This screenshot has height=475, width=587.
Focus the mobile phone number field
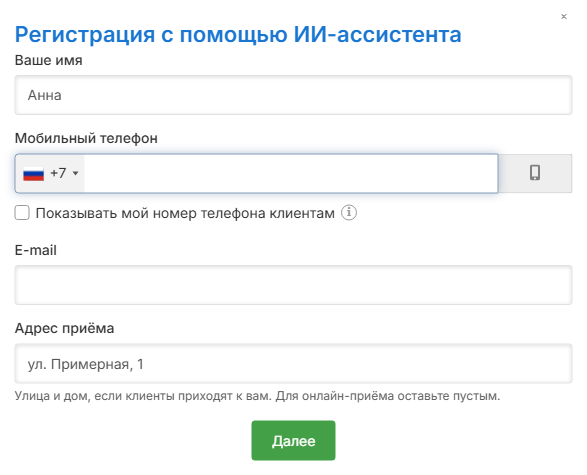click(291, 173)
